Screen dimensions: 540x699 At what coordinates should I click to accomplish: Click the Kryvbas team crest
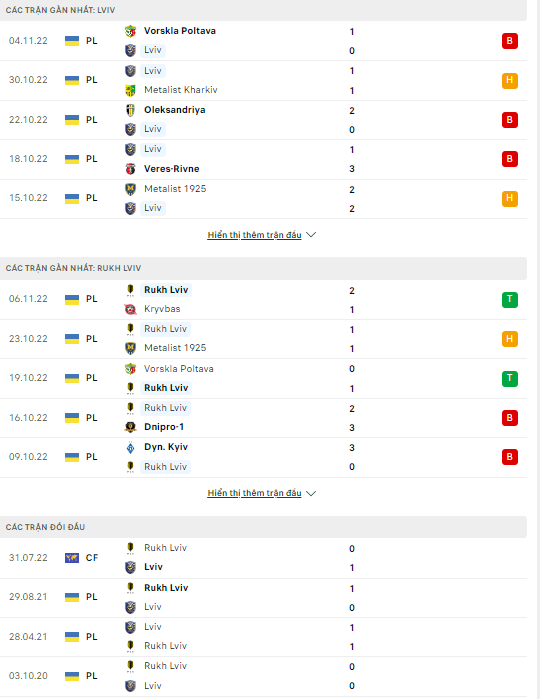pos(130,309)
